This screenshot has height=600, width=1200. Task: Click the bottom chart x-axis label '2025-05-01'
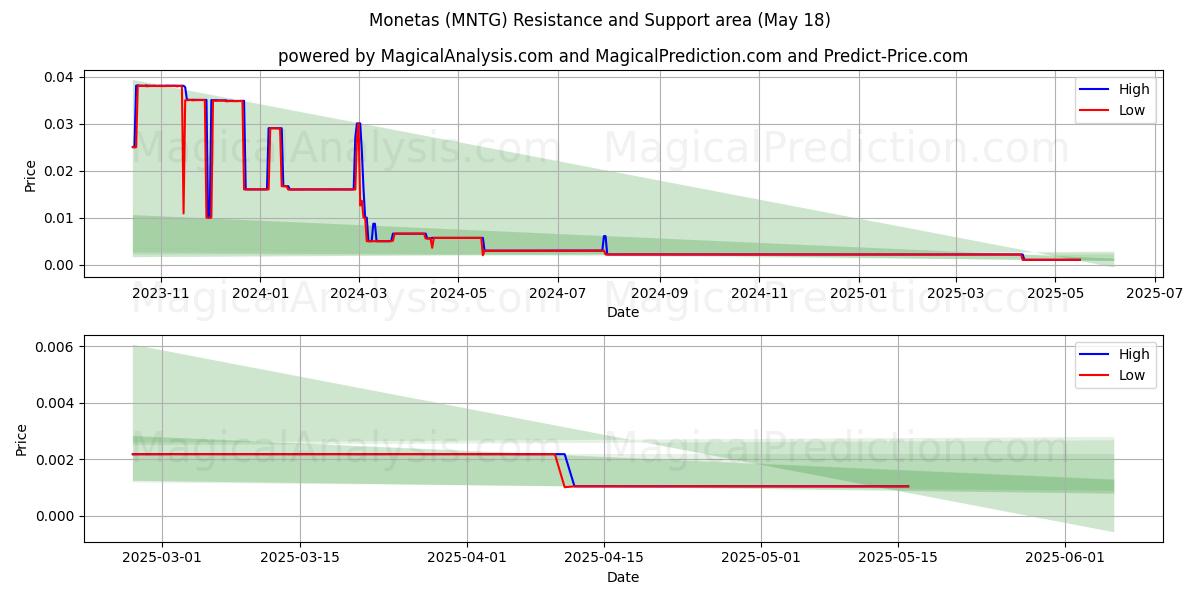click(760, 558)
